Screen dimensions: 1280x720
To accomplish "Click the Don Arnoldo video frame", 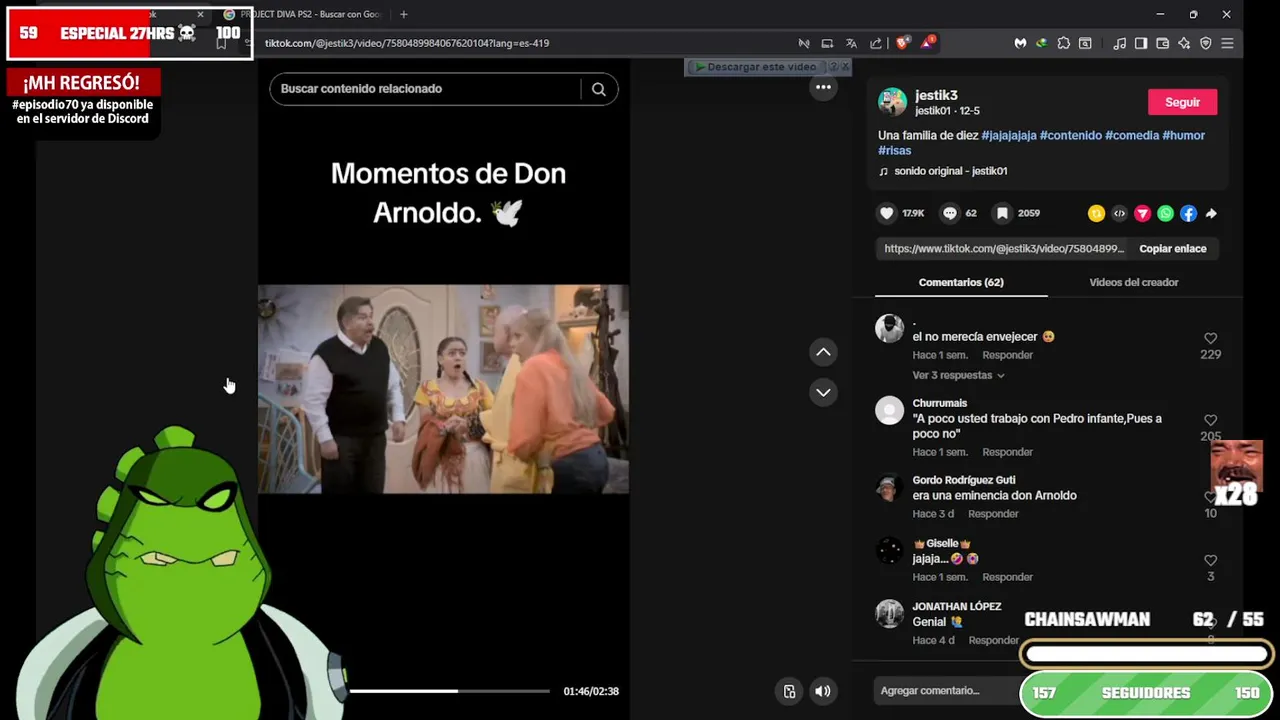I will point(443,389).
